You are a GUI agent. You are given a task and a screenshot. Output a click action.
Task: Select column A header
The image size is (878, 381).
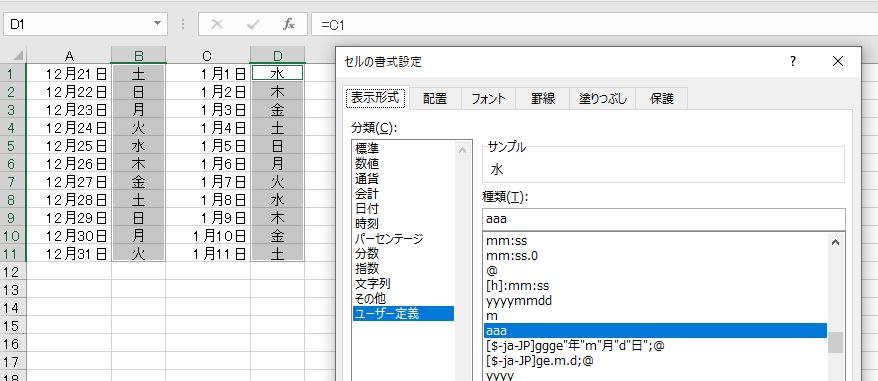[x=69, y=55]
